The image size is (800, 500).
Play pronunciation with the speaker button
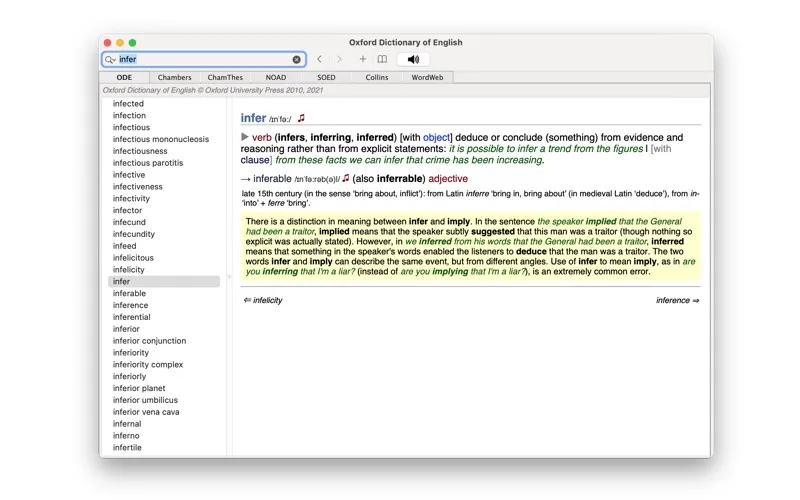413,59
